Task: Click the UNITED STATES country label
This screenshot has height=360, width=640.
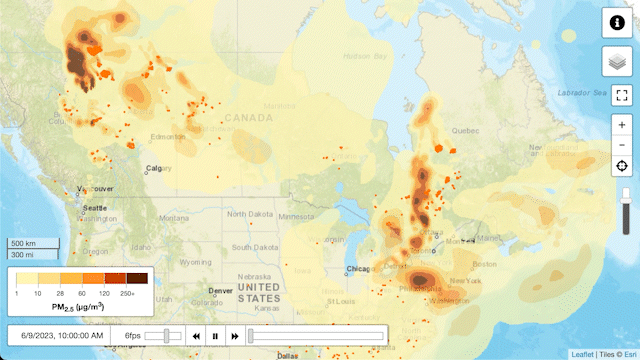Action: click(259, 293)
